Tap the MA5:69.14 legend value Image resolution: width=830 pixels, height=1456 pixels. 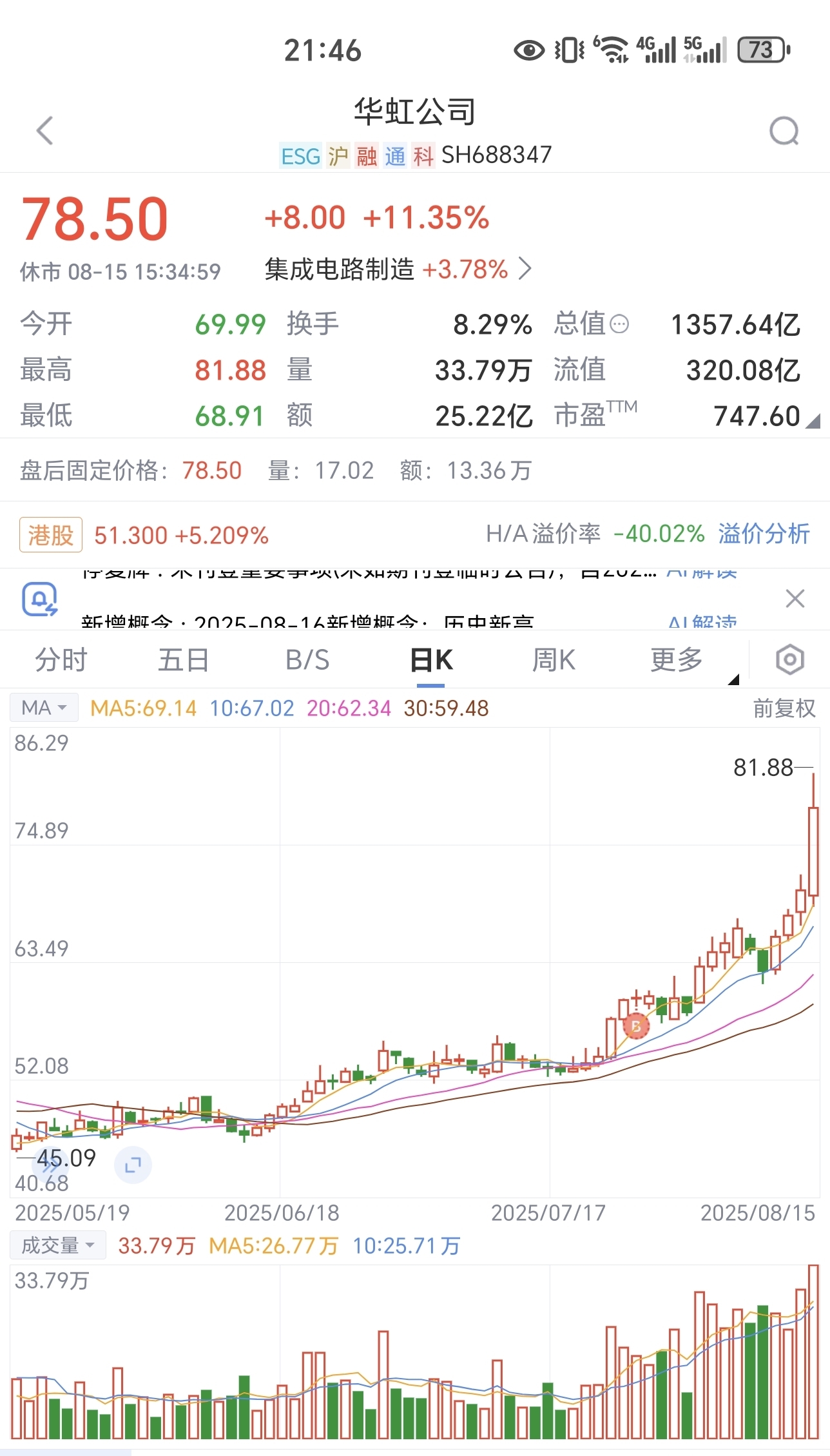click(x=143, y=708)
